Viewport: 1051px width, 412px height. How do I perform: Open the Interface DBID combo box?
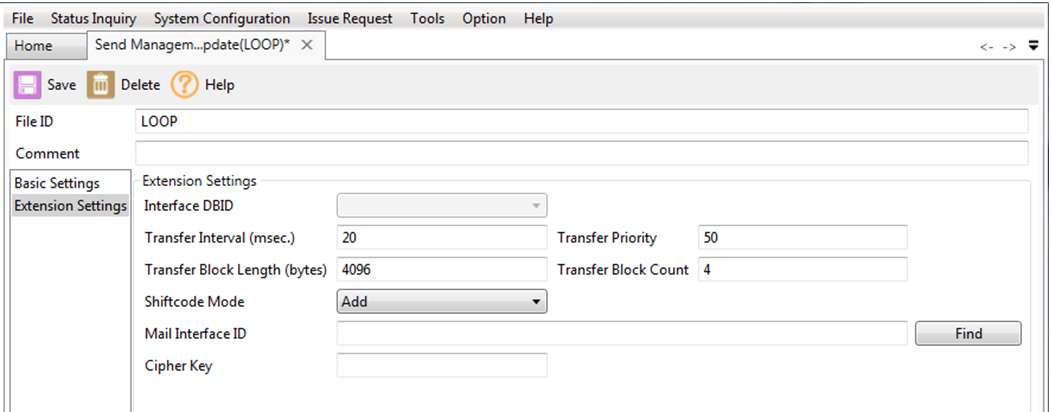coord(442,206)
